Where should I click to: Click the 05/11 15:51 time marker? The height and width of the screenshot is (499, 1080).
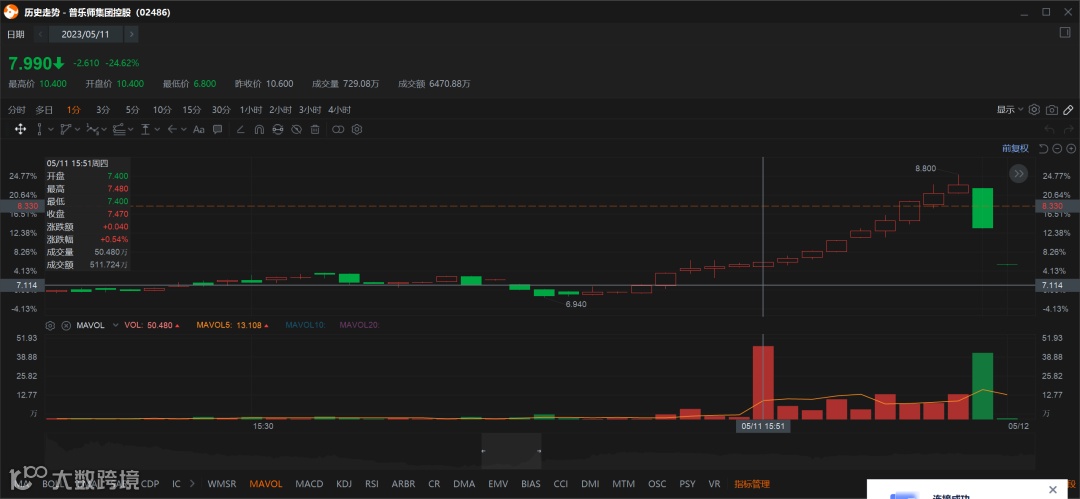click(x=763, y=427)
